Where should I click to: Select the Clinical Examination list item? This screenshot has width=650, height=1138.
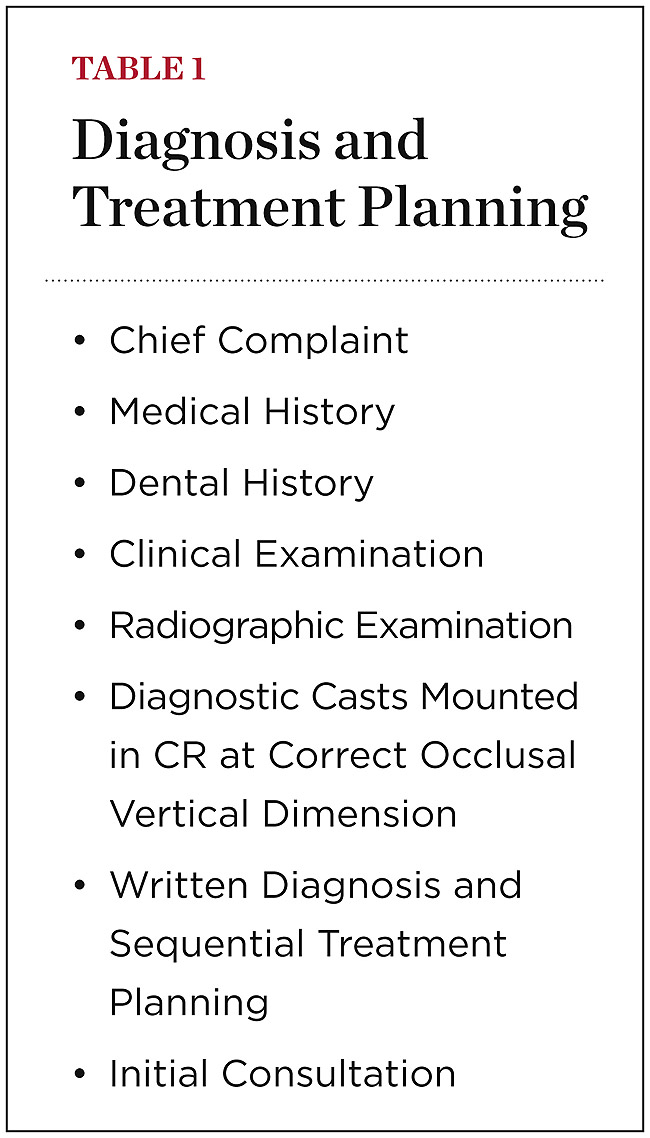(296, 554)
